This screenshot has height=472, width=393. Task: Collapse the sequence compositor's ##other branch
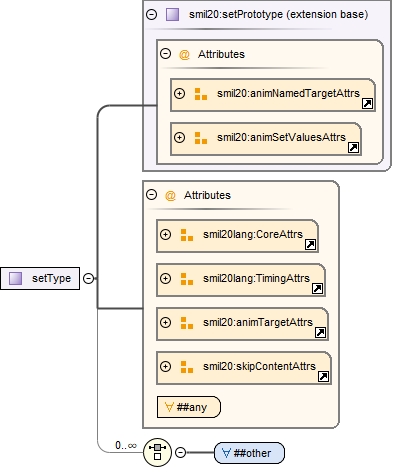(x=180, y=452)
